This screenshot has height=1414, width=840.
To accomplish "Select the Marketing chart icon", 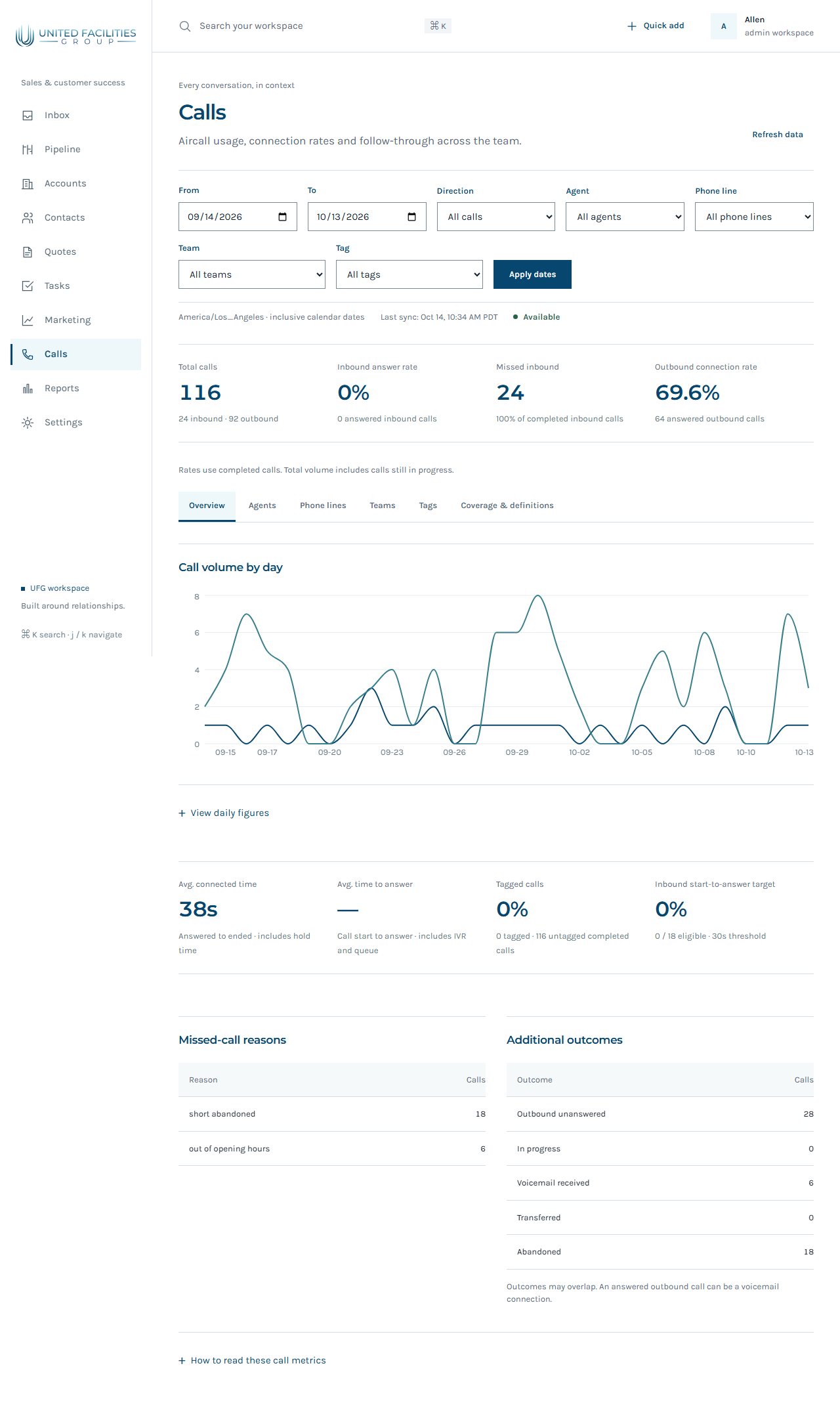I will click(28, 320).
